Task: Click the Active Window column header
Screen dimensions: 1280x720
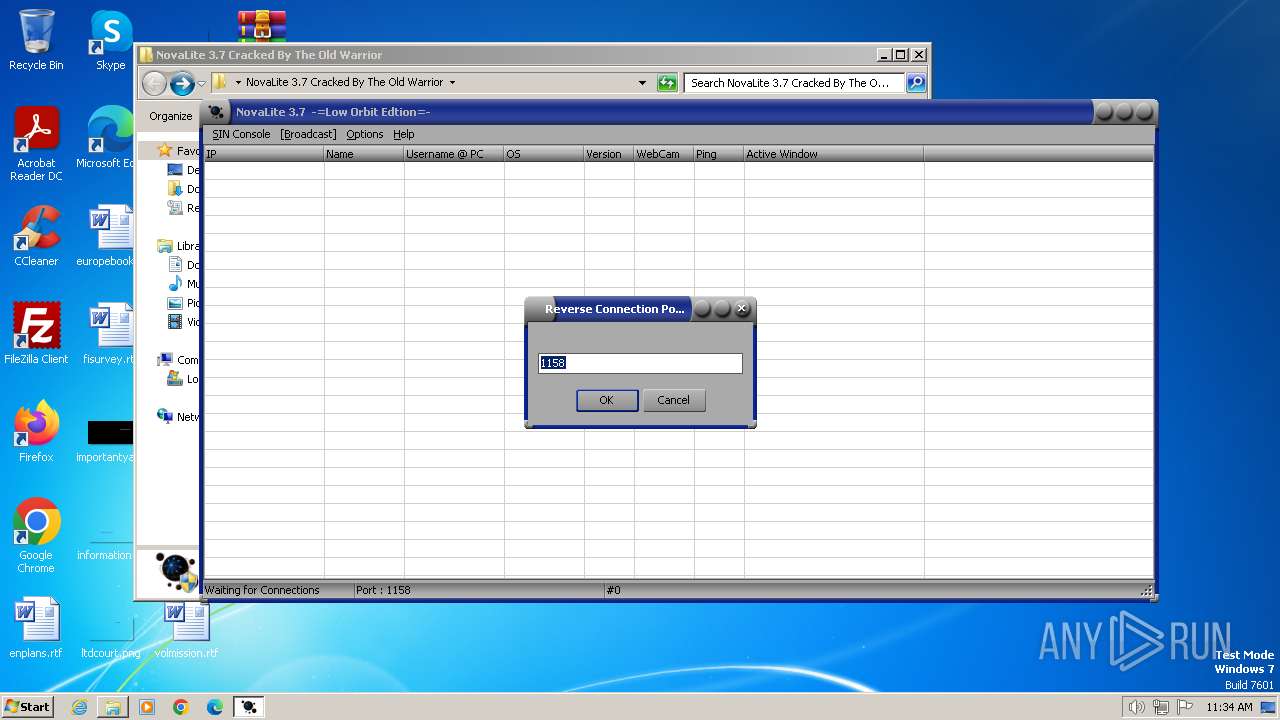Action: coord(834,154)
